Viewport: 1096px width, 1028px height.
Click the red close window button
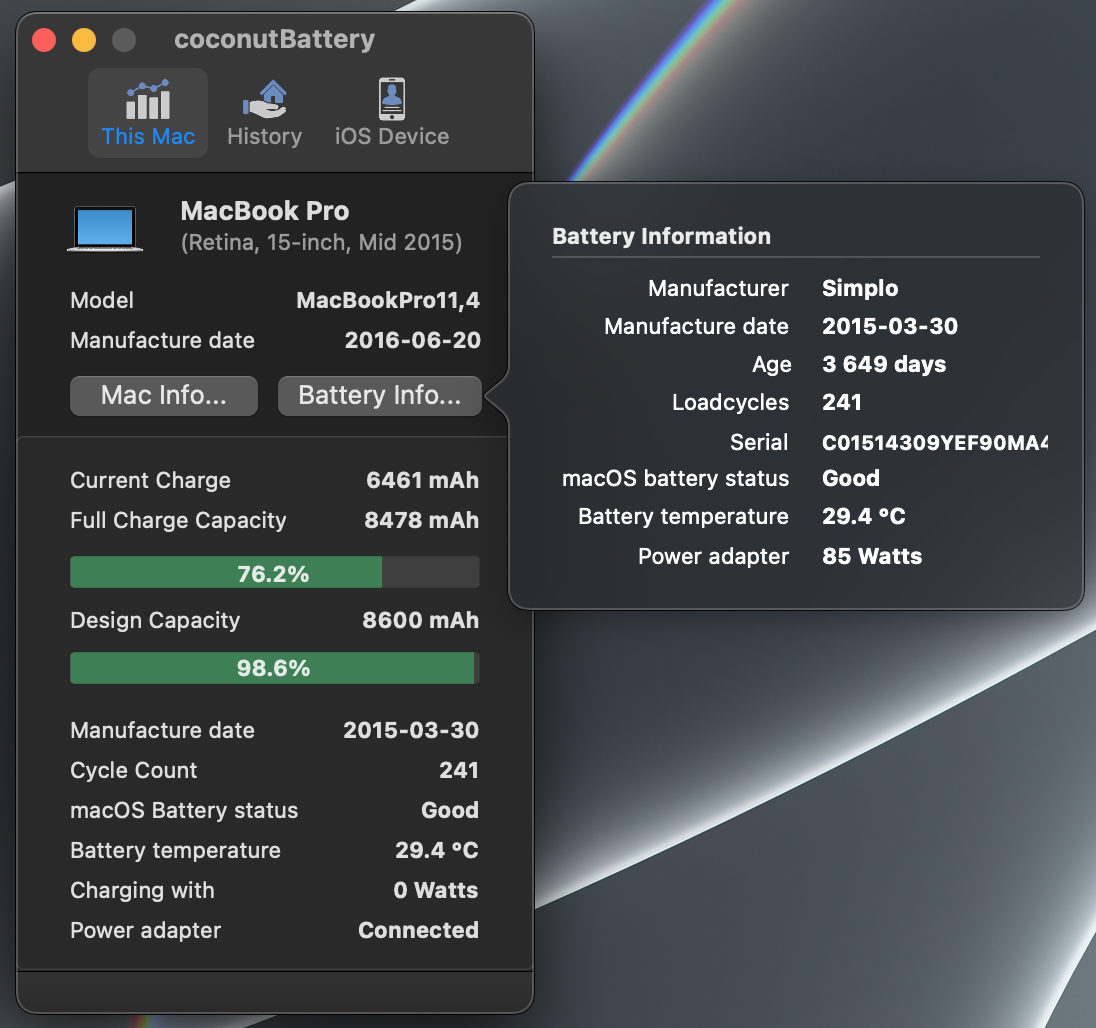[x=44, y=40]
